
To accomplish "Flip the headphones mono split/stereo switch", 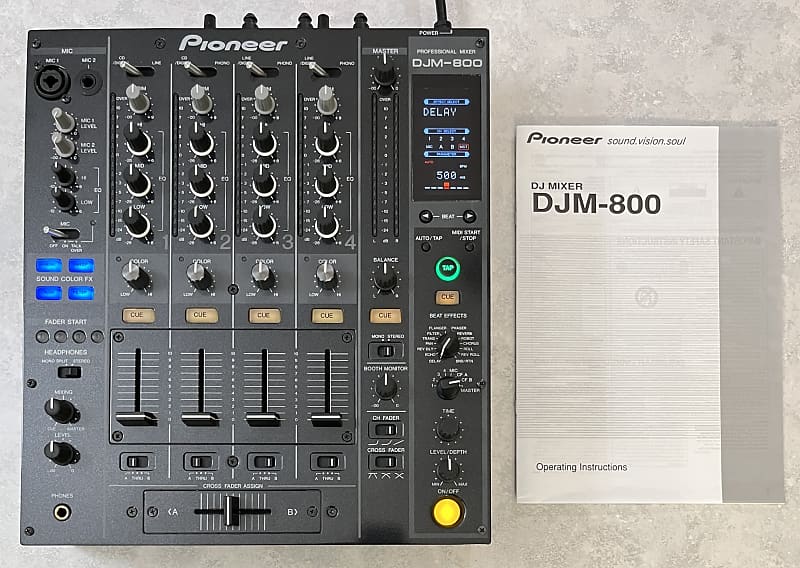I will [x=69, y=372].
